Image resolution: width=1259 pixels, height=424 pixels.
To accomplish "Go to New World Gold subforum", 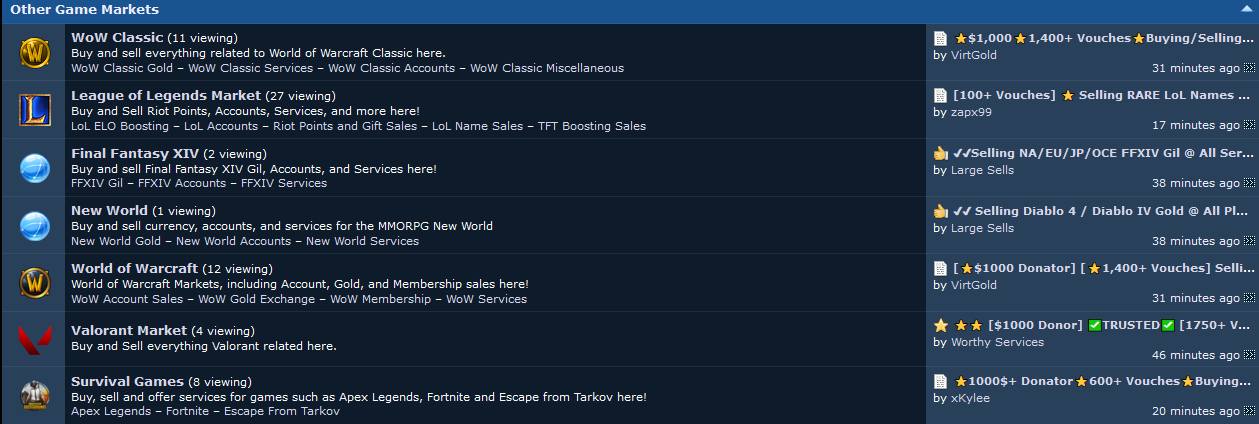I will tap(118, 241).
